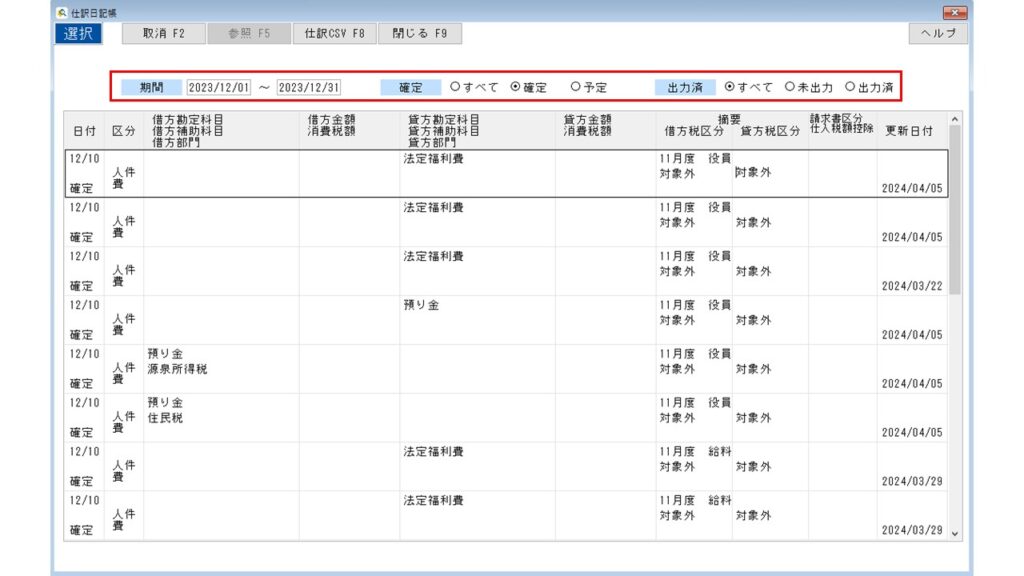The image size is (1024, 576).
Task: Select the 預り金 credit account cell
Action: pyautogui.click(x=421, y=305)
